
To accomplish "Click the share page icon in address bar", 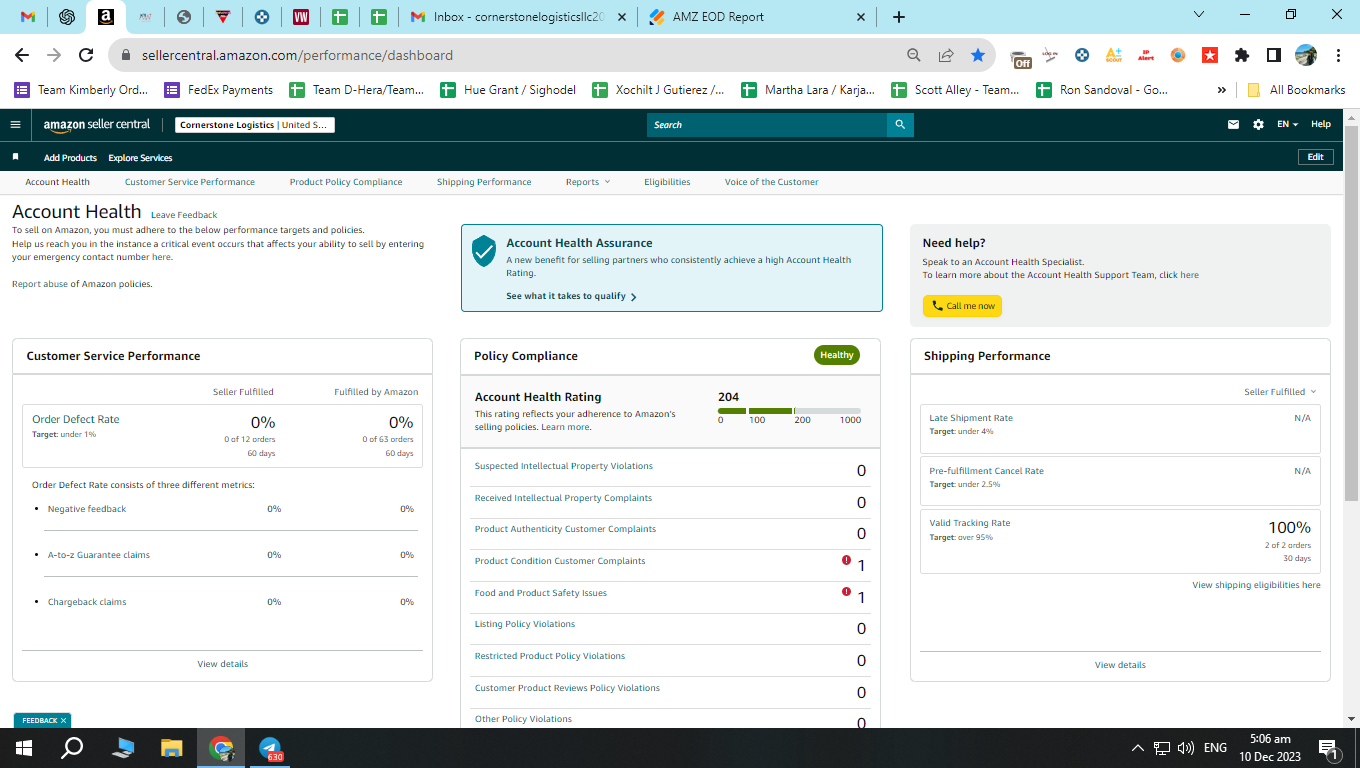I will [946, 55].
